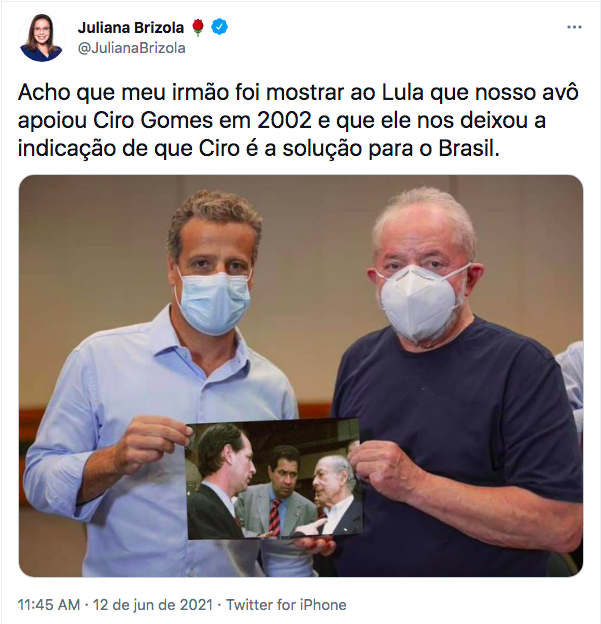Open the three-dot more options menu

click(x=574, y=27)
